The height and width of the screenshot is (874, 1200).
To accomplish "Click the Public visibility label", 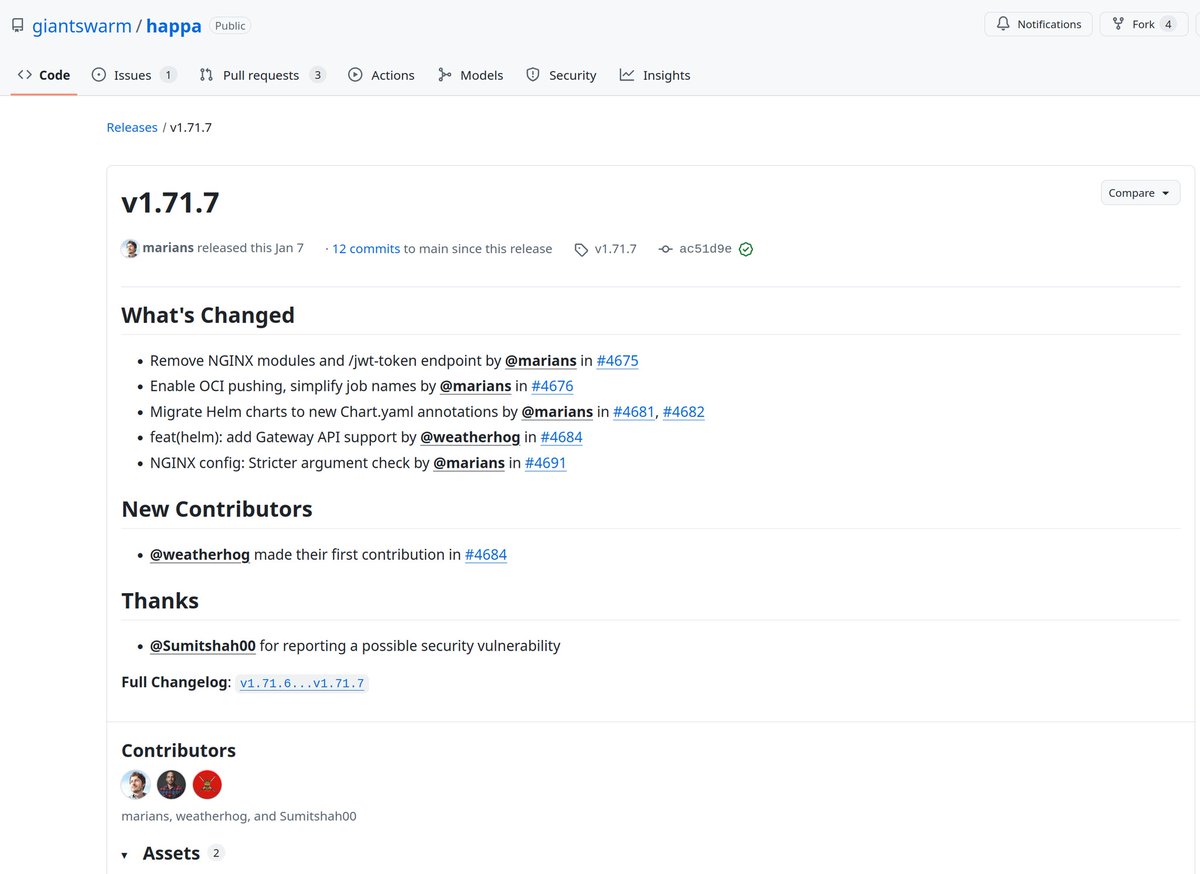I will pos(230,26).
